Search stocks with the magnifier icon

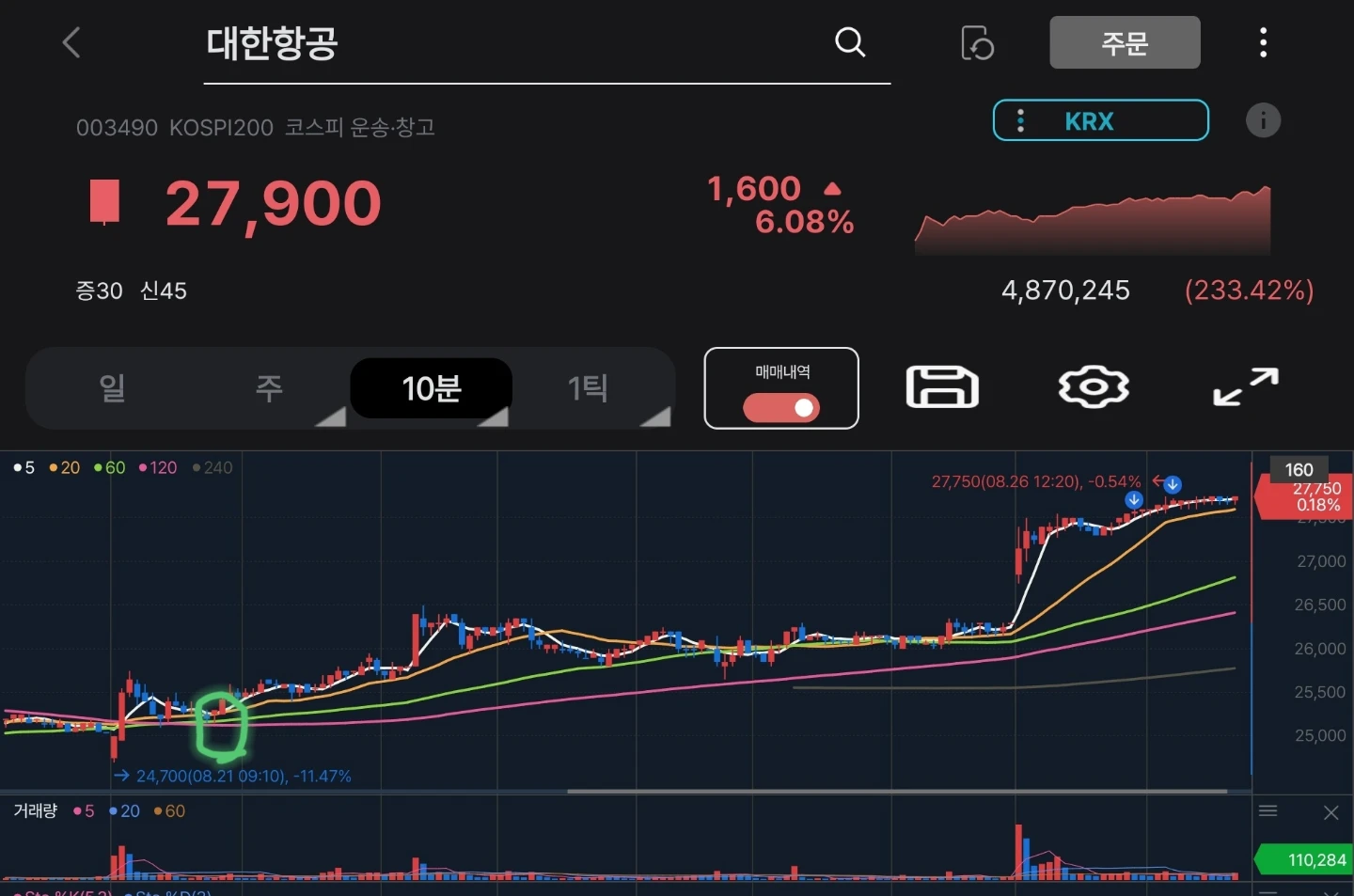(x=850, y=42)
